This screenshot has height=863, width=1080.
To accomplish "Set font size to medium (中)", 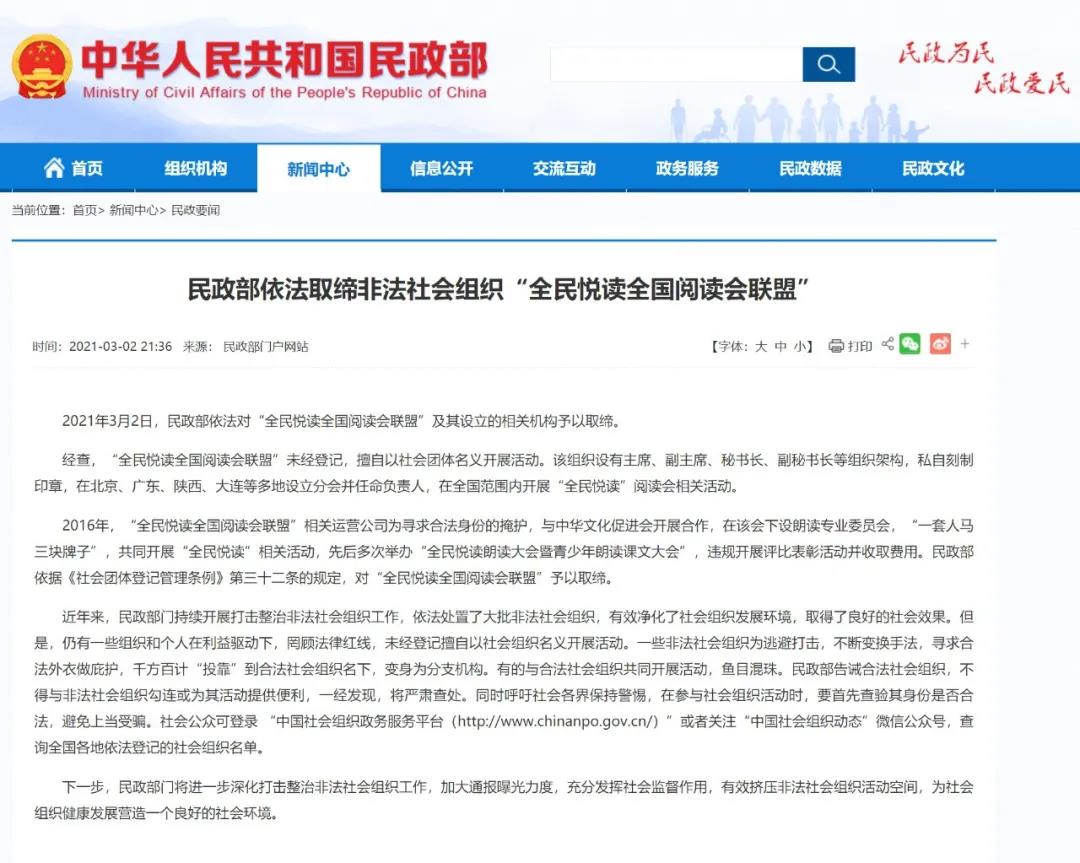I will (x=781, y=346).
